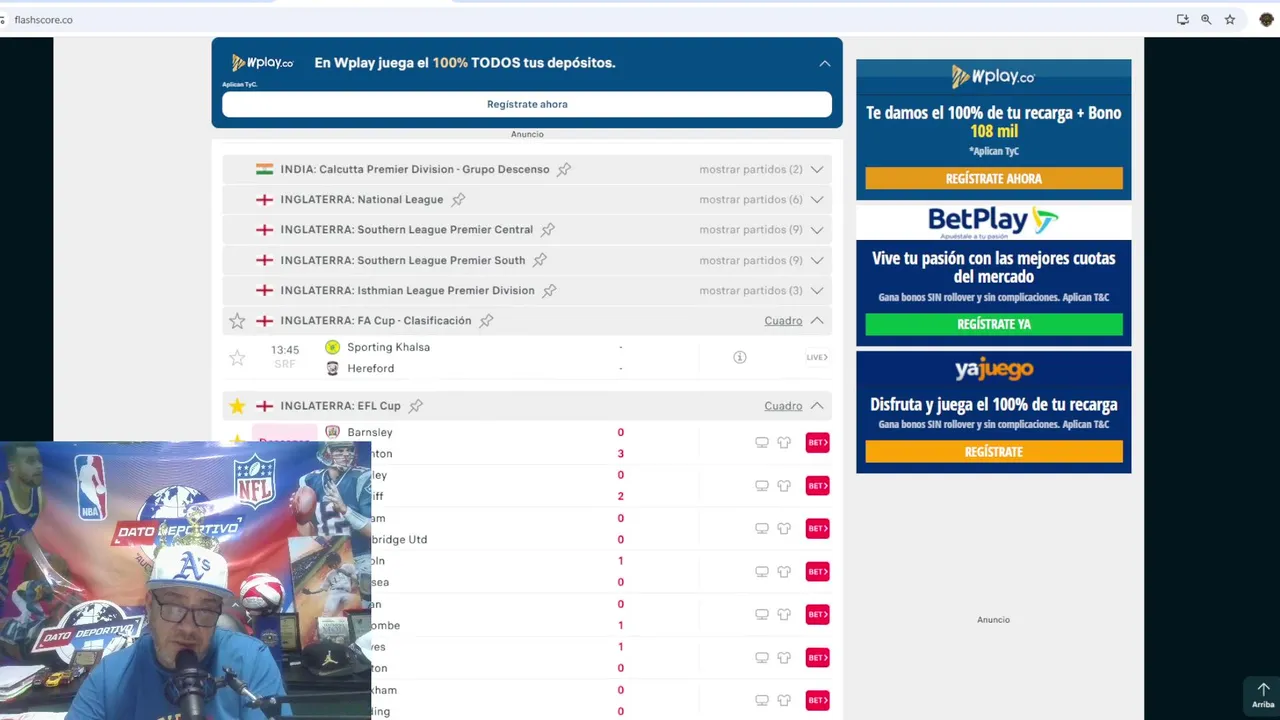Viewport: 1280px width, 720px height.
Task: Open Cuadro link for EFL Cup
Action: [x=783, y=406]
